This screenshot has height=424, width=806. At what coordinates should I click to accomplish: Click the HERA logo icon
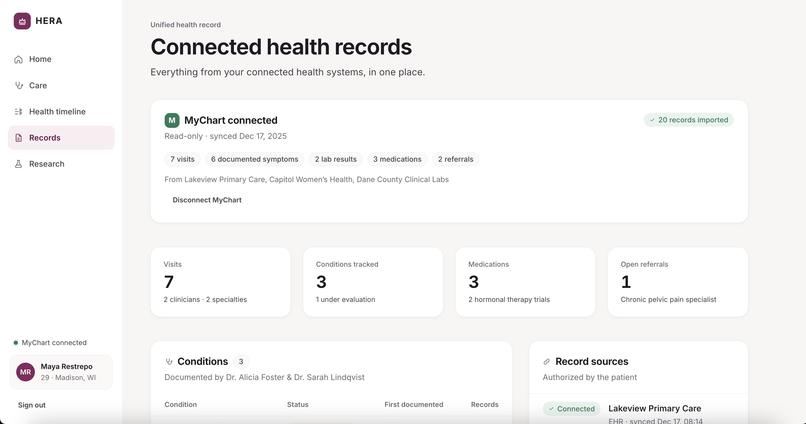click(22, 21)
